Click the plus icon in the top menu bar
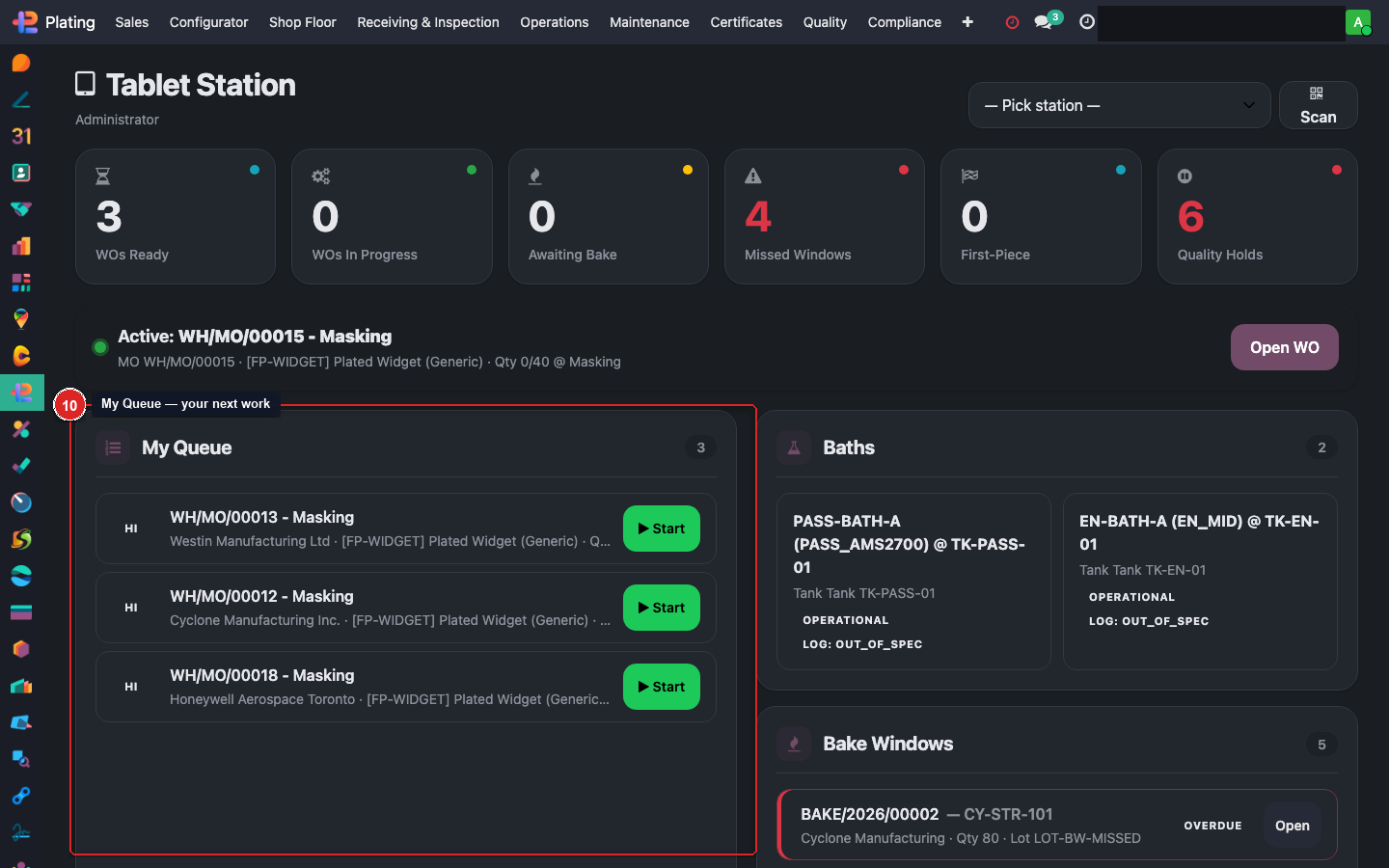The height and width of the screenshot is (868, 1389). pyautogui.click(x=967, y=21)
